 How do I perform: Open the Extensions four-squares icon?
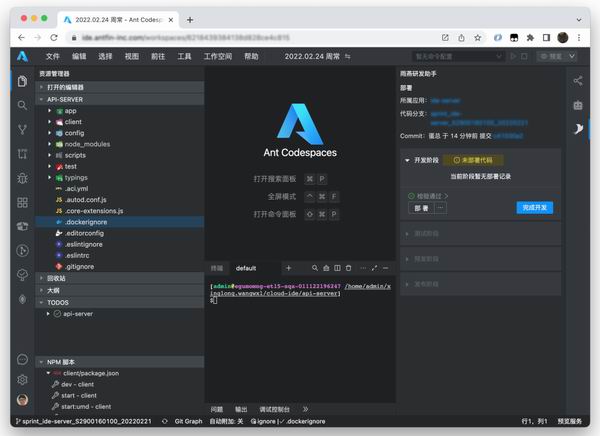click(22, 202)
